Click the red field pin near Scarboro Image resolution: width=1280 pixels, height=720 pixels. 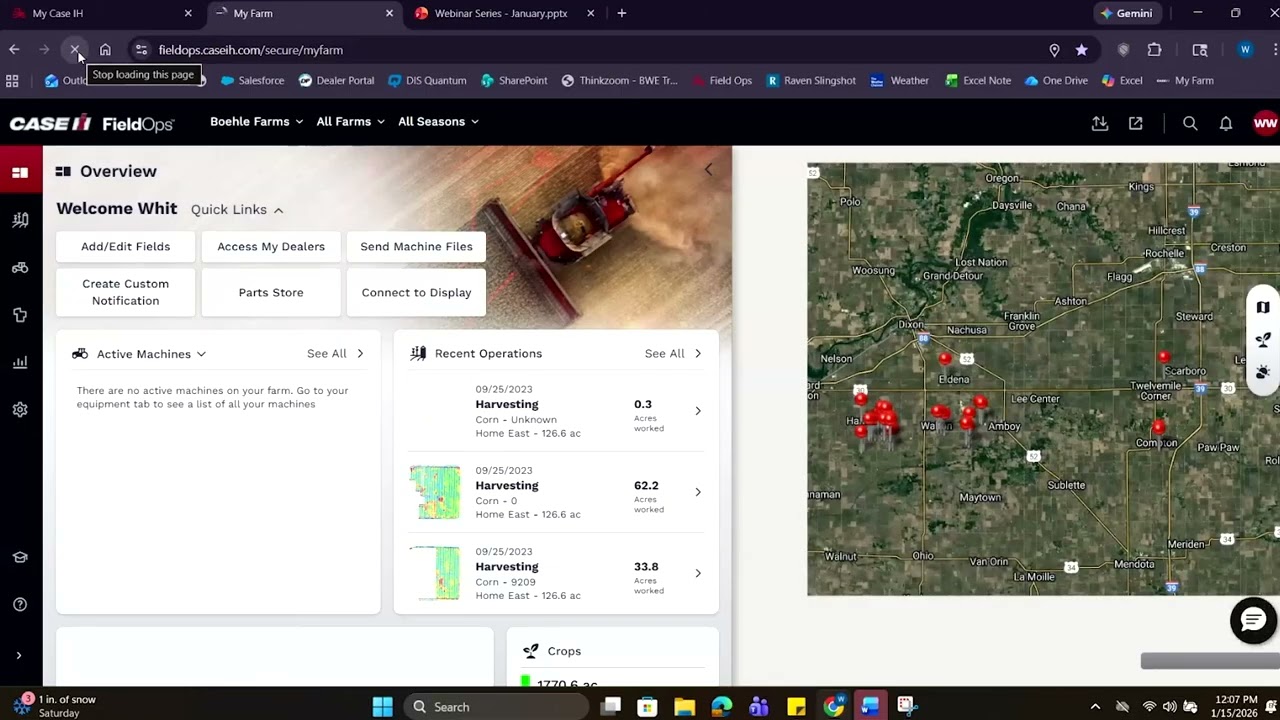[x=1163, y=357]
